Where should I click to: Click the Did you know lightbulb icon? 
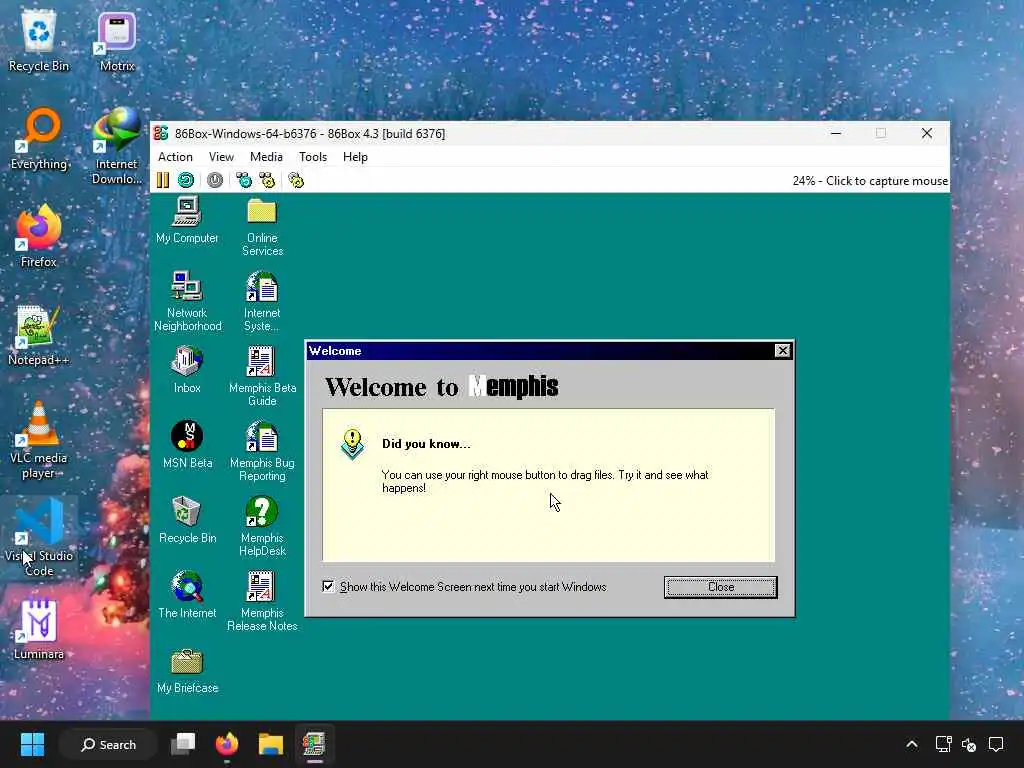[352, 444]
